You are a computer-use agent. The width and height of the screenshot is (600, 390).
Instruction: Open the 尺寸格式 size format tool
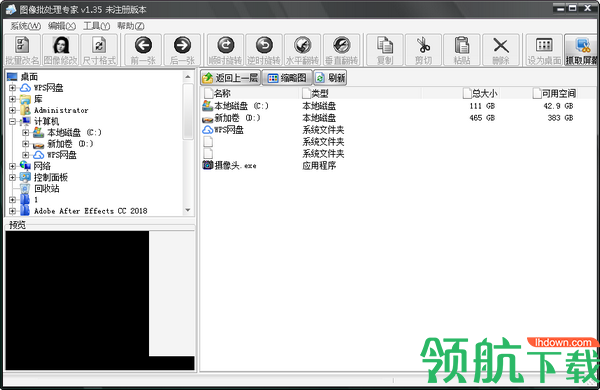click(99, 50)
